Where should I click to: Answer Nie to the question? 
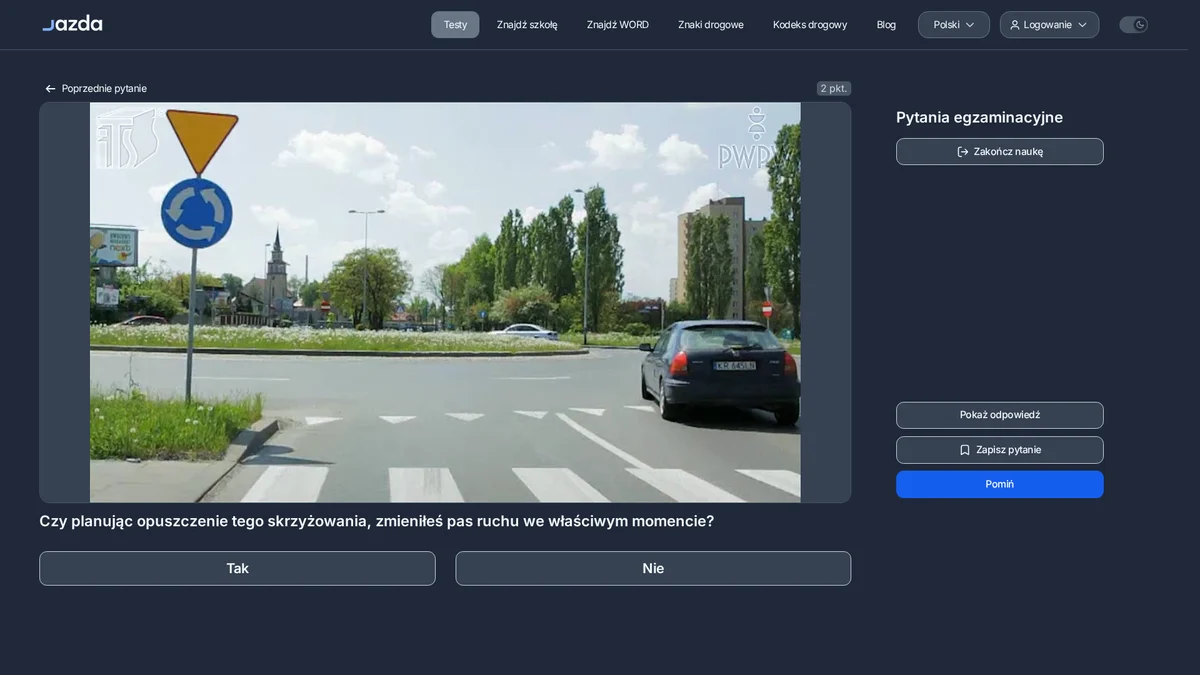pos(653,568)
